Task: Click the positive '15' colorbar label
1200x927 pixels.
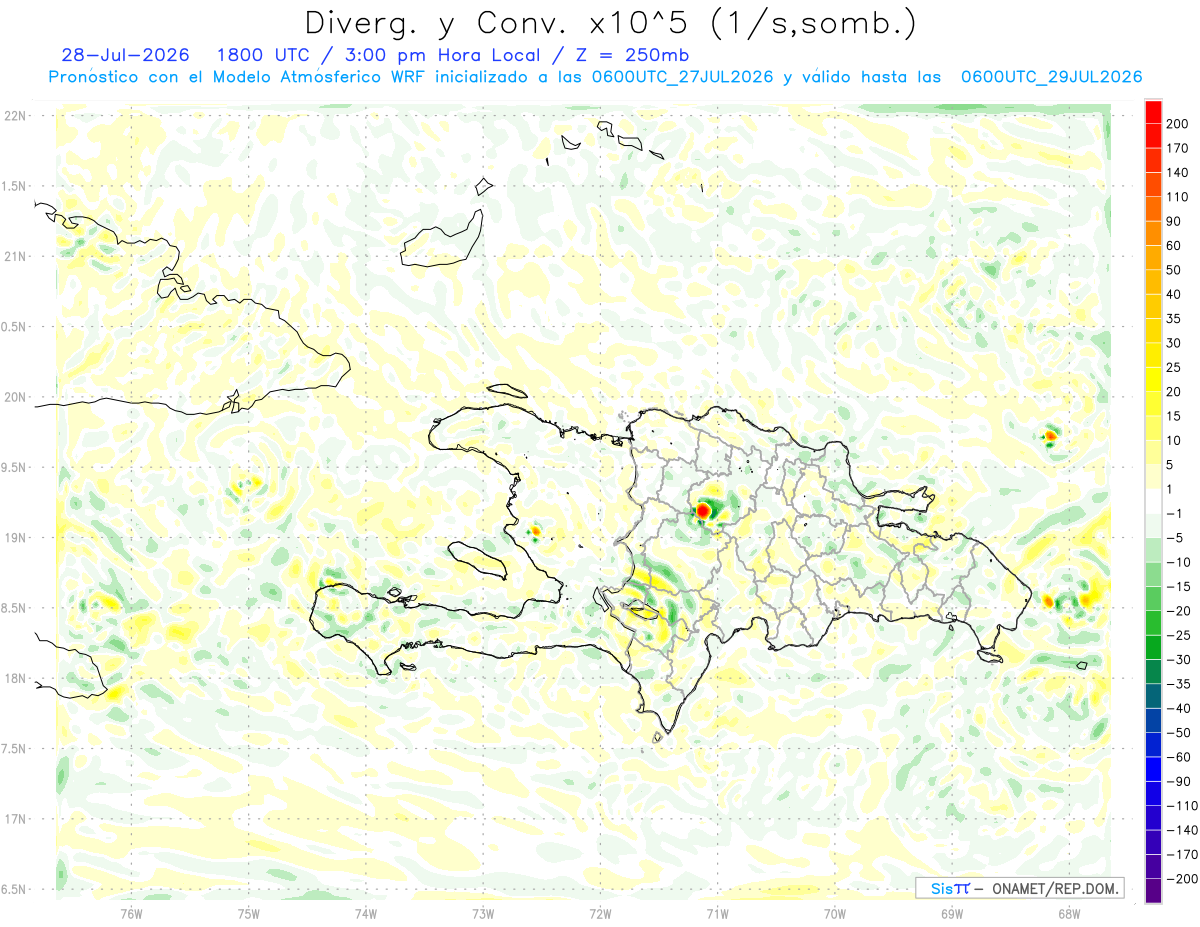Action: (1175, 416)
